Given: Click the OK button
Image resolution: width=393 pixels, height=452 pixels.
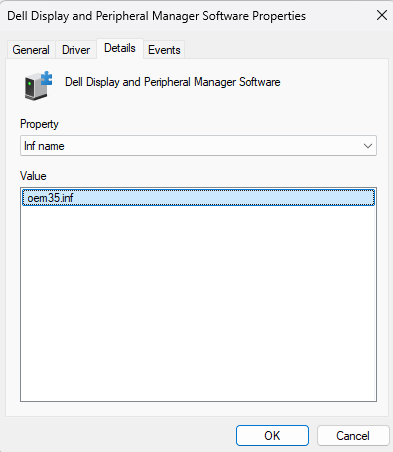Looking at the screenshot, I should 272,435.
